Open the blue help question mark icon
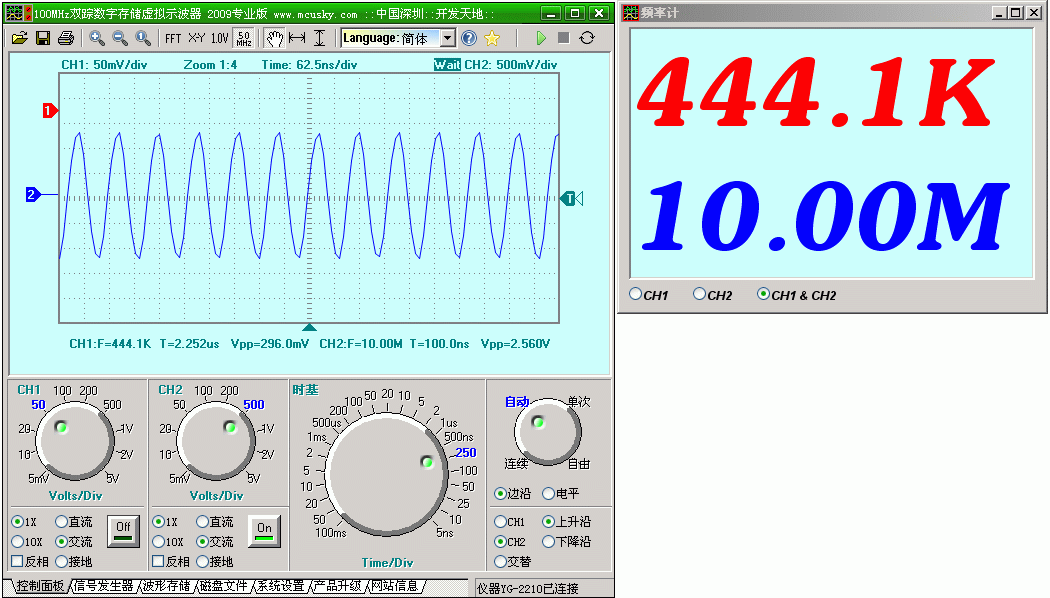This screenshot has height=598, width=1050. click(469, 38)
